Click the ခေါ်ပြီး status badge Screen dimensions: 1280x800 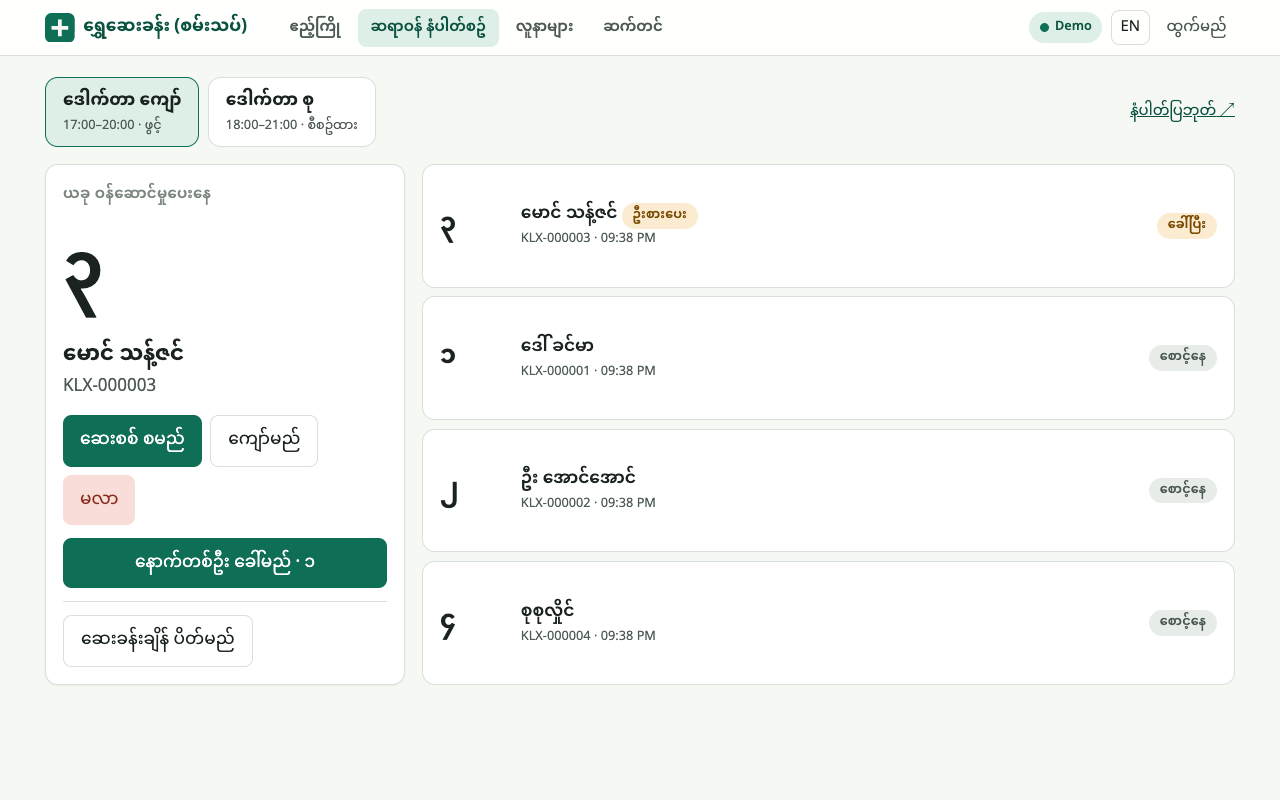(1187, 226)
